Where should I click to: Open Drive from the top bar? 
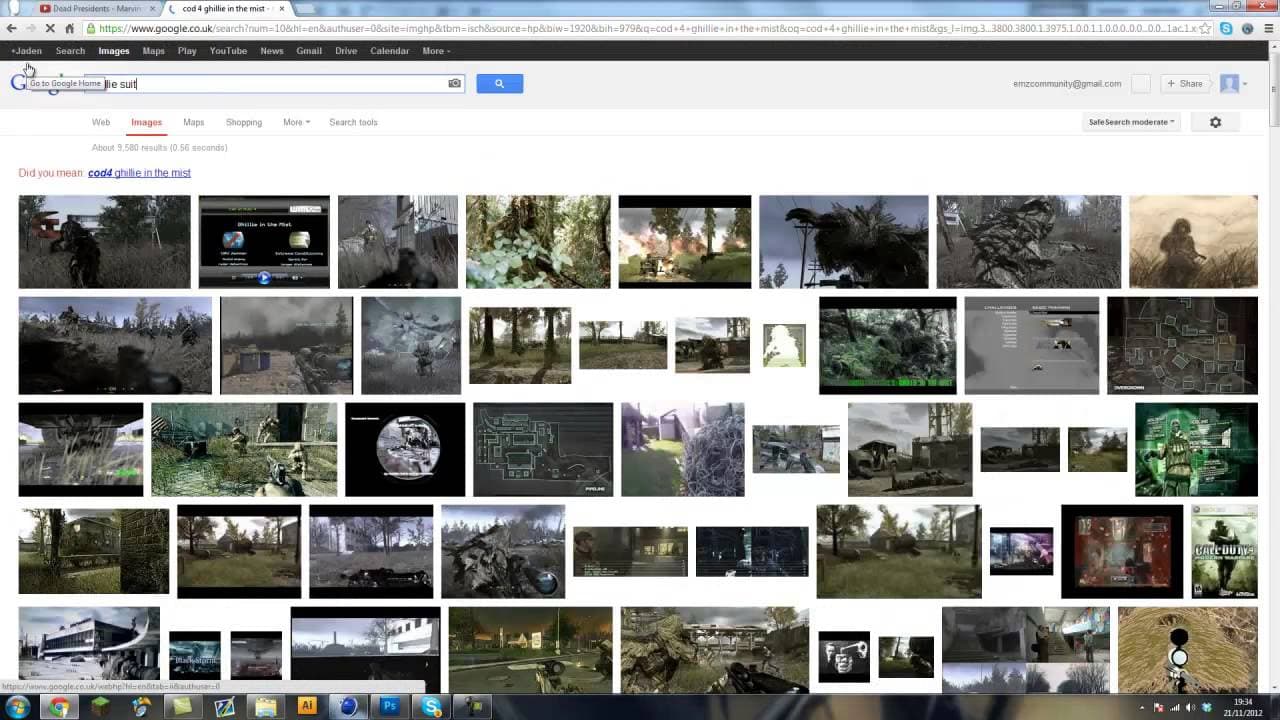[346, 51]
